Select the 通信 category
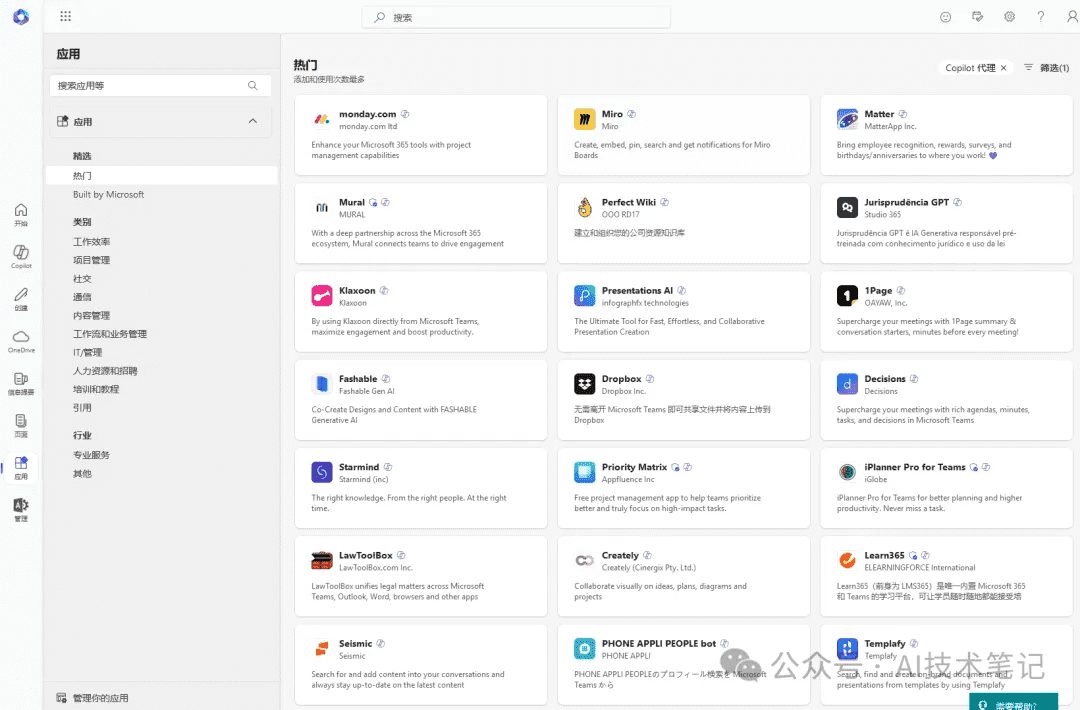Screen dimensions: 1080x710 pyautogui.click(x=82, y=297)
